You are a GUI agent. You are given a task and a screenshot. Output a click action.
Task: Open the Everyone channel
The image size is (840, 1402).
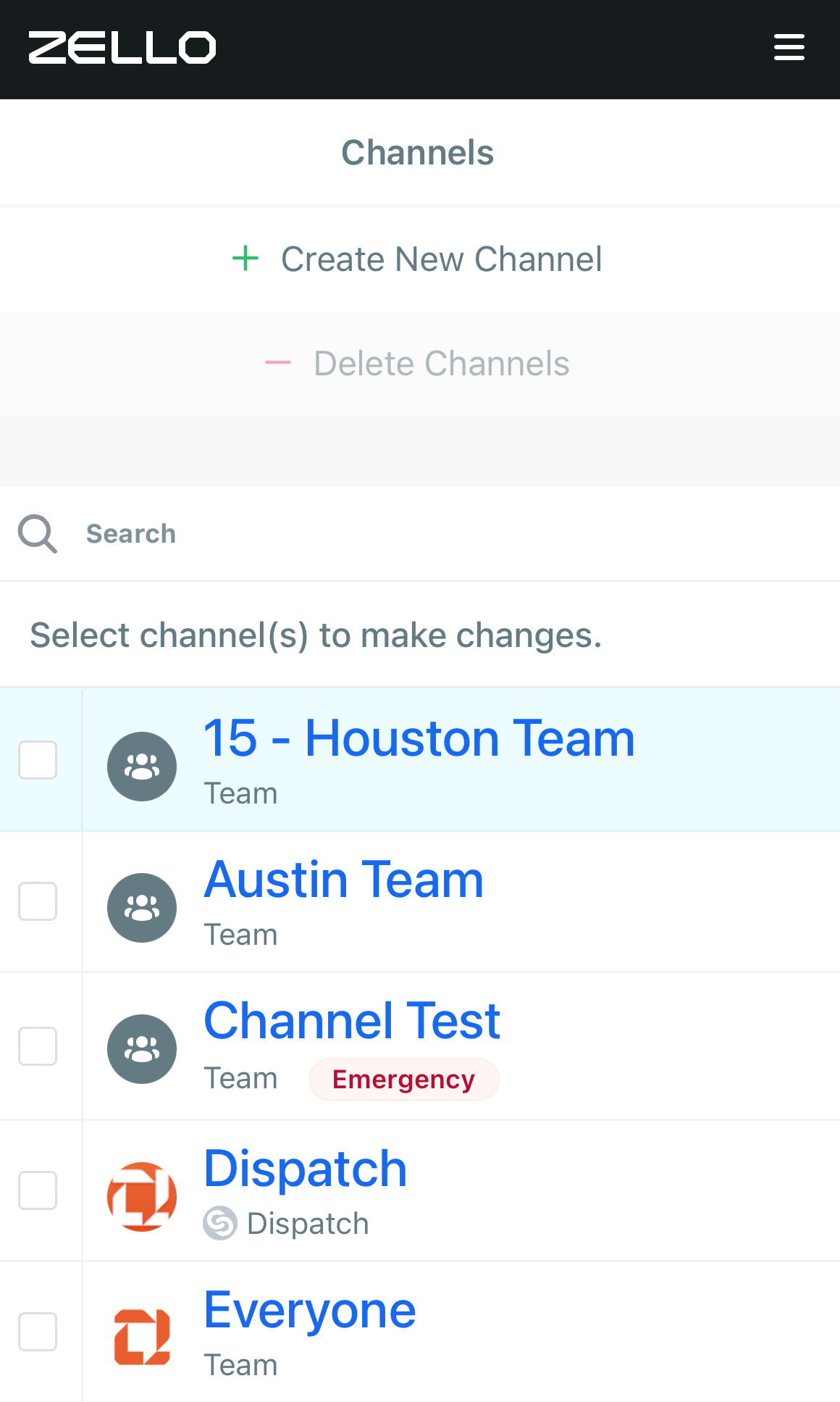310,1311
